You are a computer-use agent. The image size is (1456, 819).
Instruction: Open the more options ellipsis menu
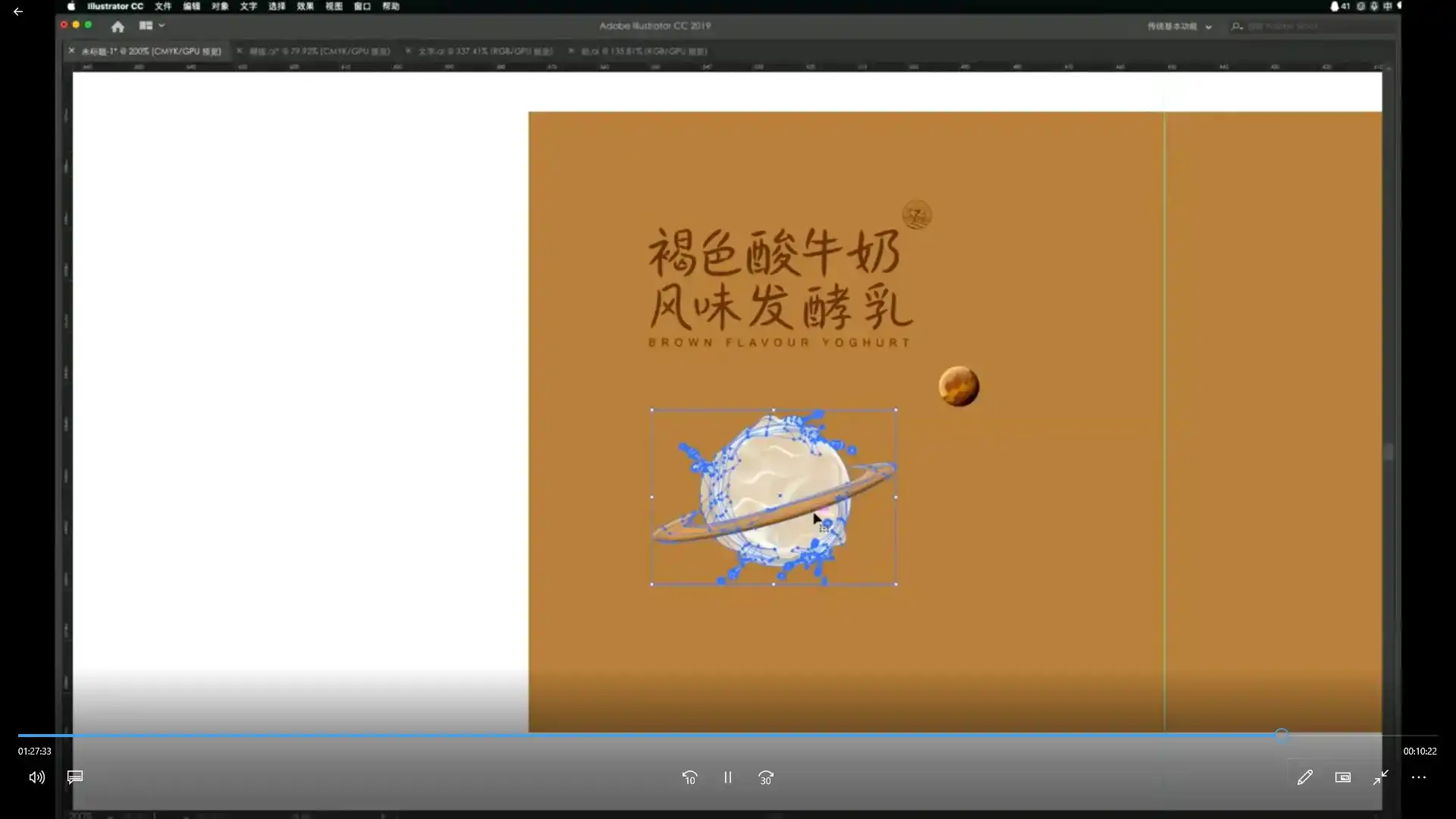[1419, 778]
